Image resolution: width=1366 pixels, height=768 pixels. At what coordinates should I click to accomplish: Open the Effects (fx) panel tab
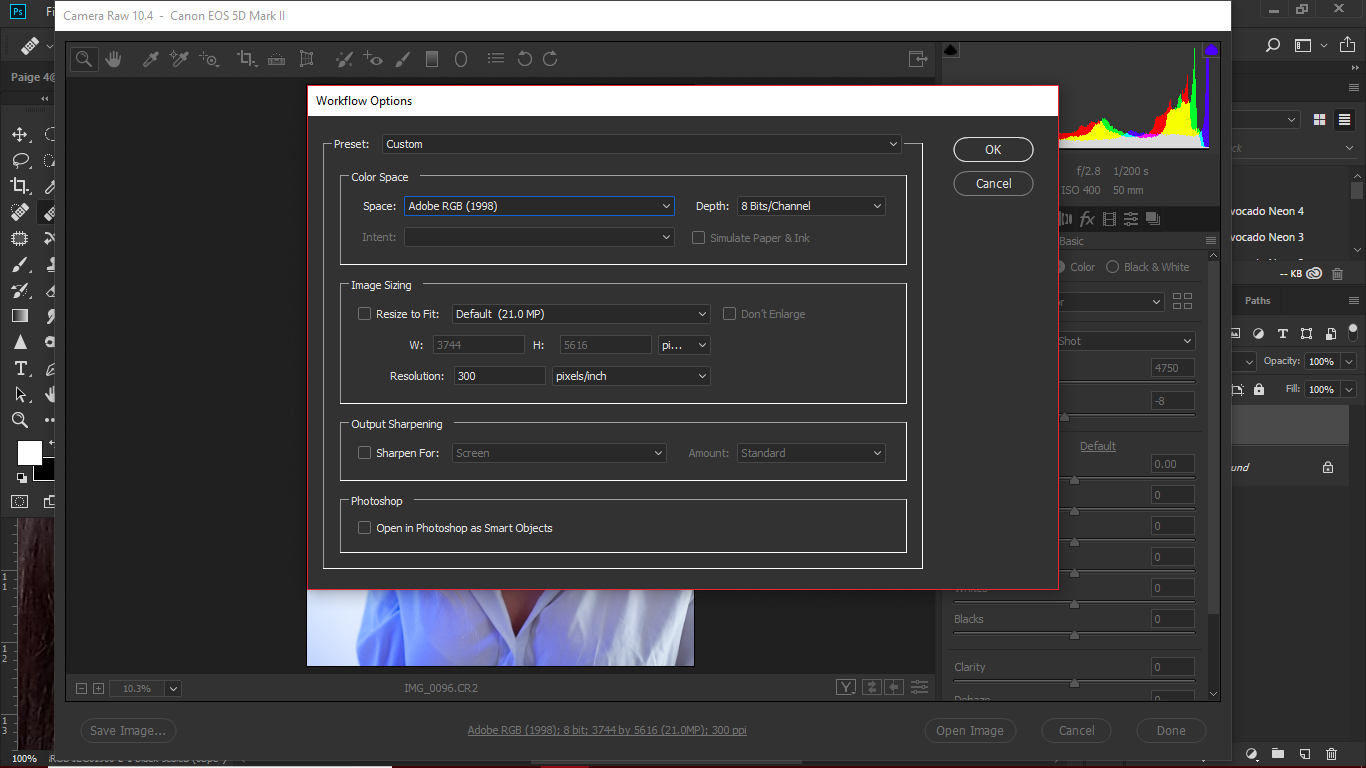[x=1087, y=219]
